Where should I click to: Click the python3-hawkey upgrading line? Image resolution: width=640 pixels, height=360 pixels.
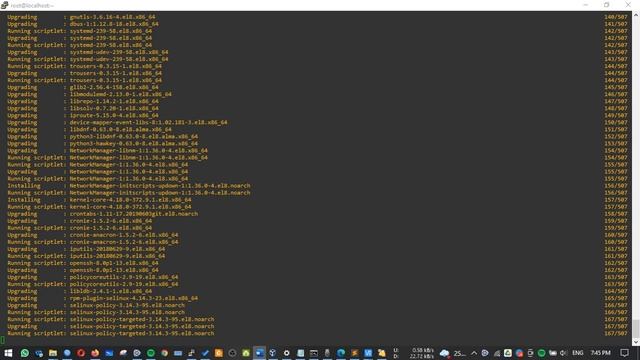click(102, 144)
